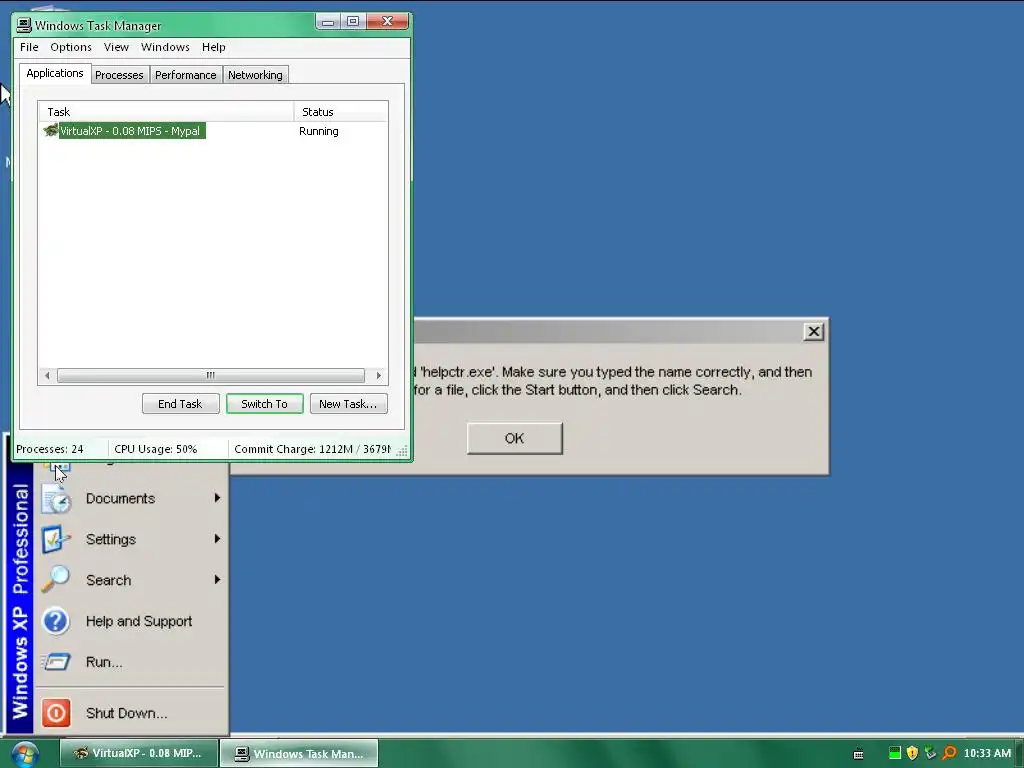Open Task Manager's title bar icon menu

(x=24, y=25)
